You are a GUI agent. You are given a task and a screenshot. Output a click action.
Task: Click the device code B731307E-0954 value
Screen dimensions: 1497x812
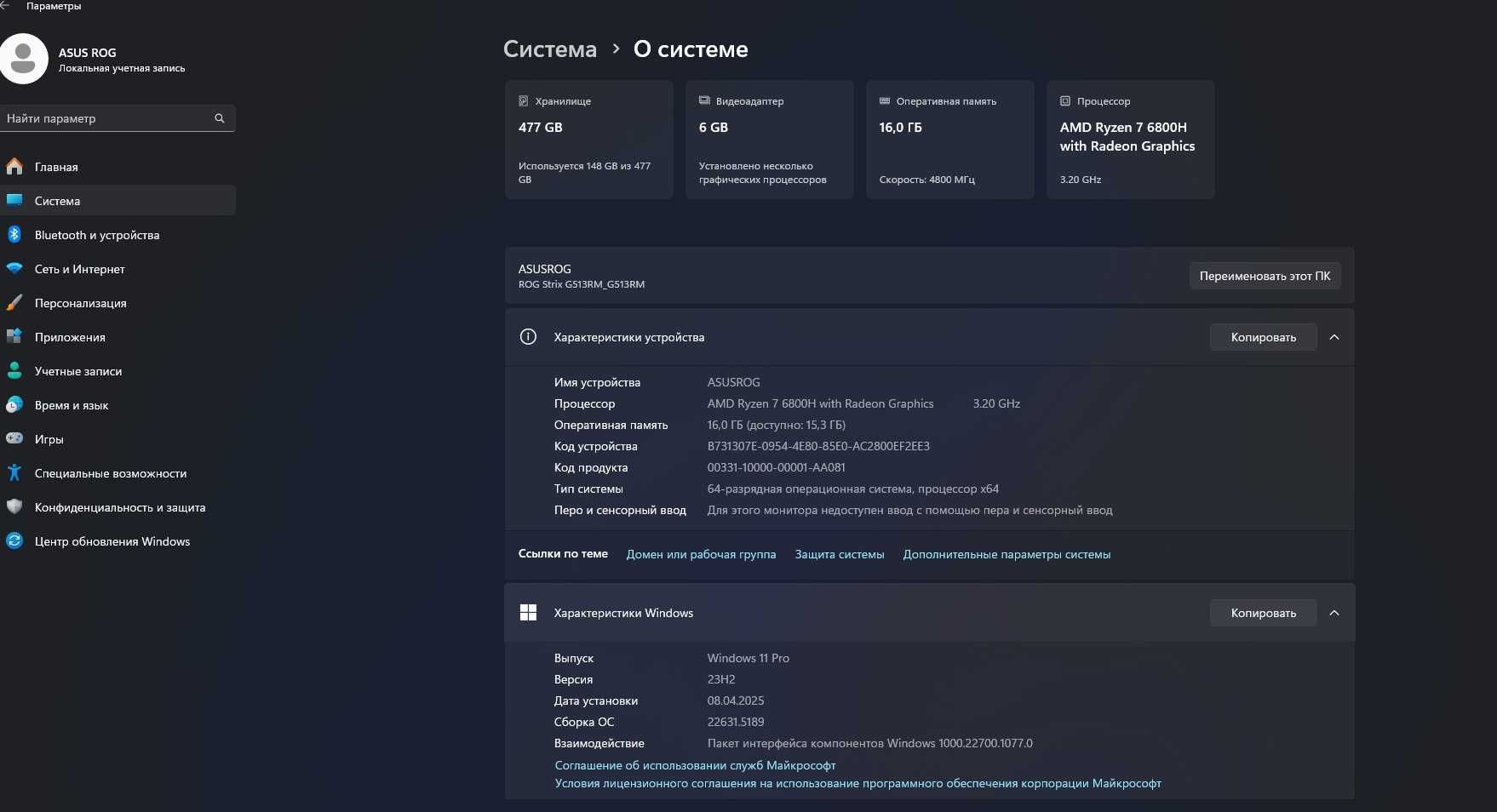click(818, 446)
